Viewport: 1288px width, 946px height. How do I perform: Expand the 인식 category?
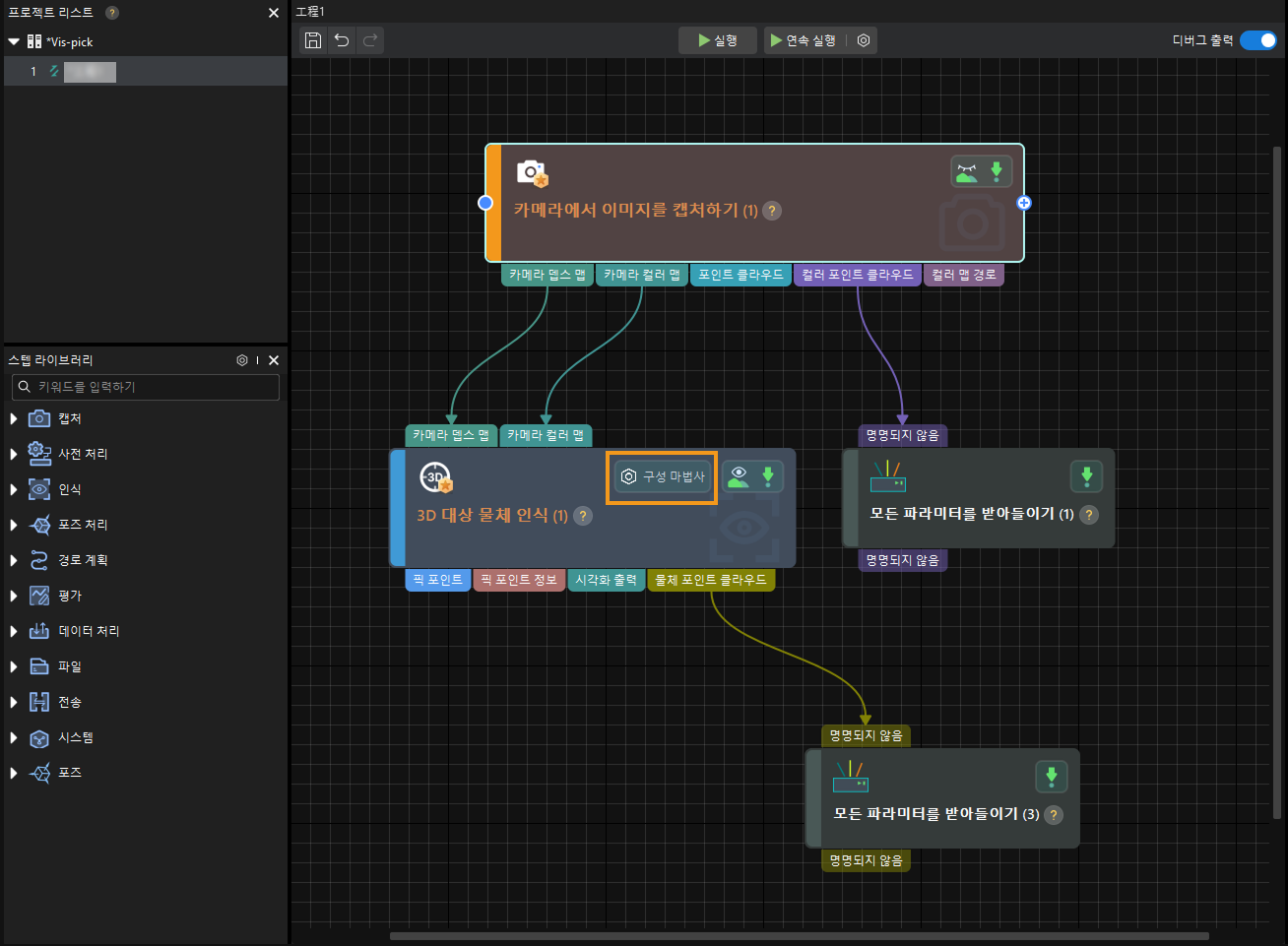click(x=14, y=489)
